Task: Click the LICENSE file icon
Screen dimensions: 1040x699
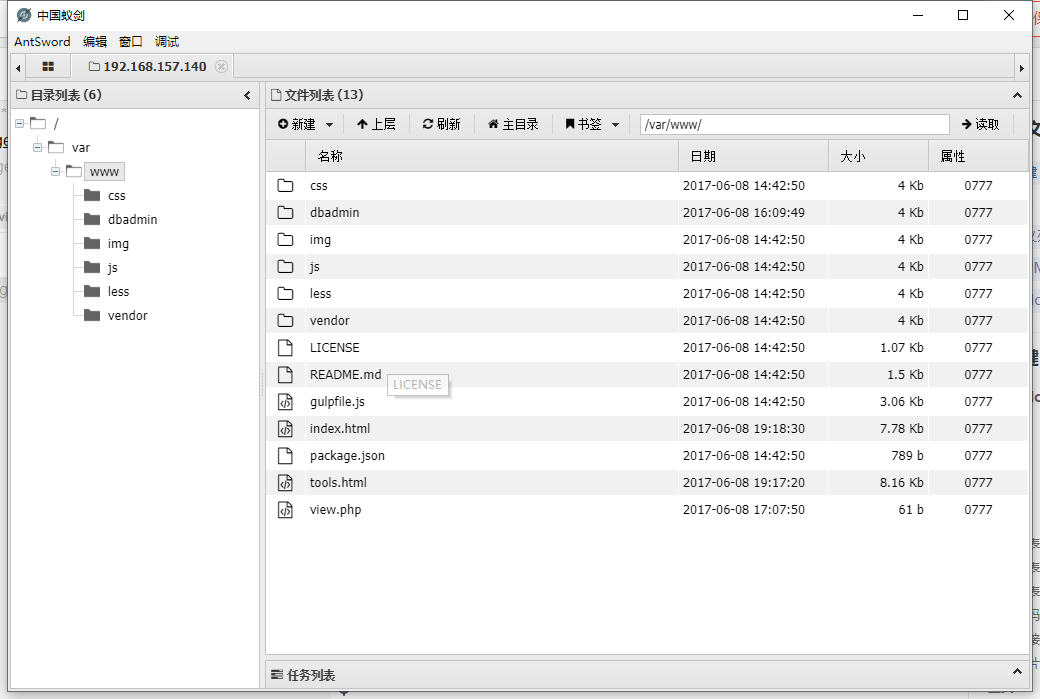Action: (x=285, y=348)
